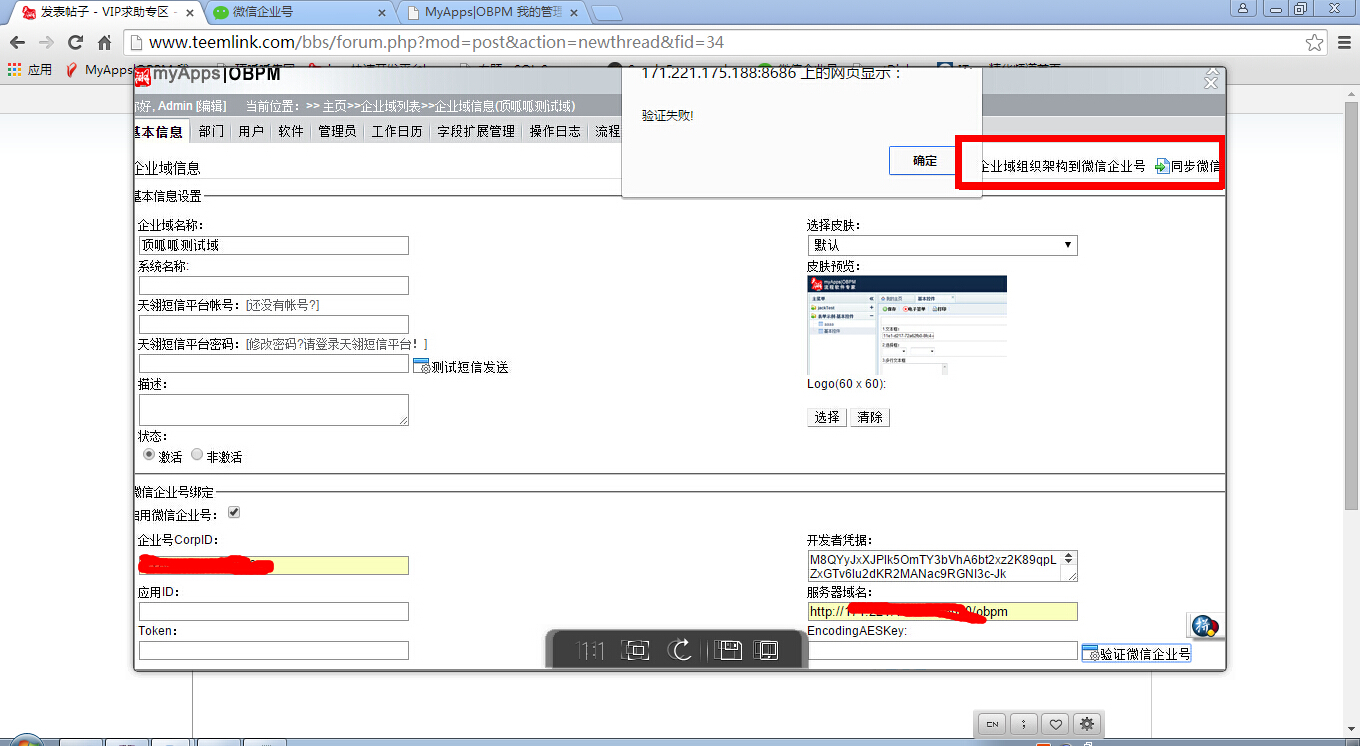This screenshot has height=746, width=1360.
Task: Click the 测试短信发送 icon button
Action: [461, 367]
